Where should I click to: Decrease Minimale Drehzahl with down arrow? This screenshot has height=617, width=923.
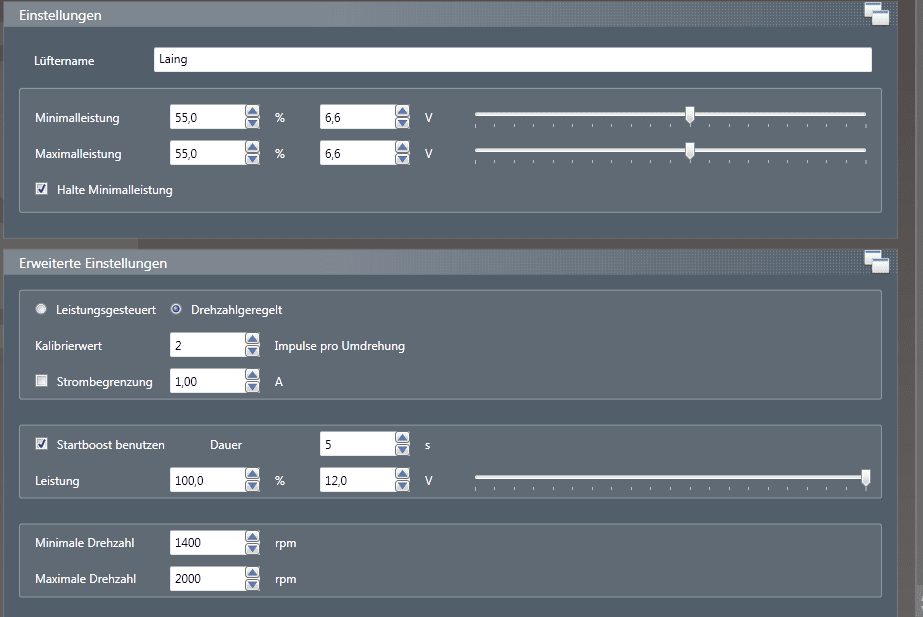coord(252,549)
